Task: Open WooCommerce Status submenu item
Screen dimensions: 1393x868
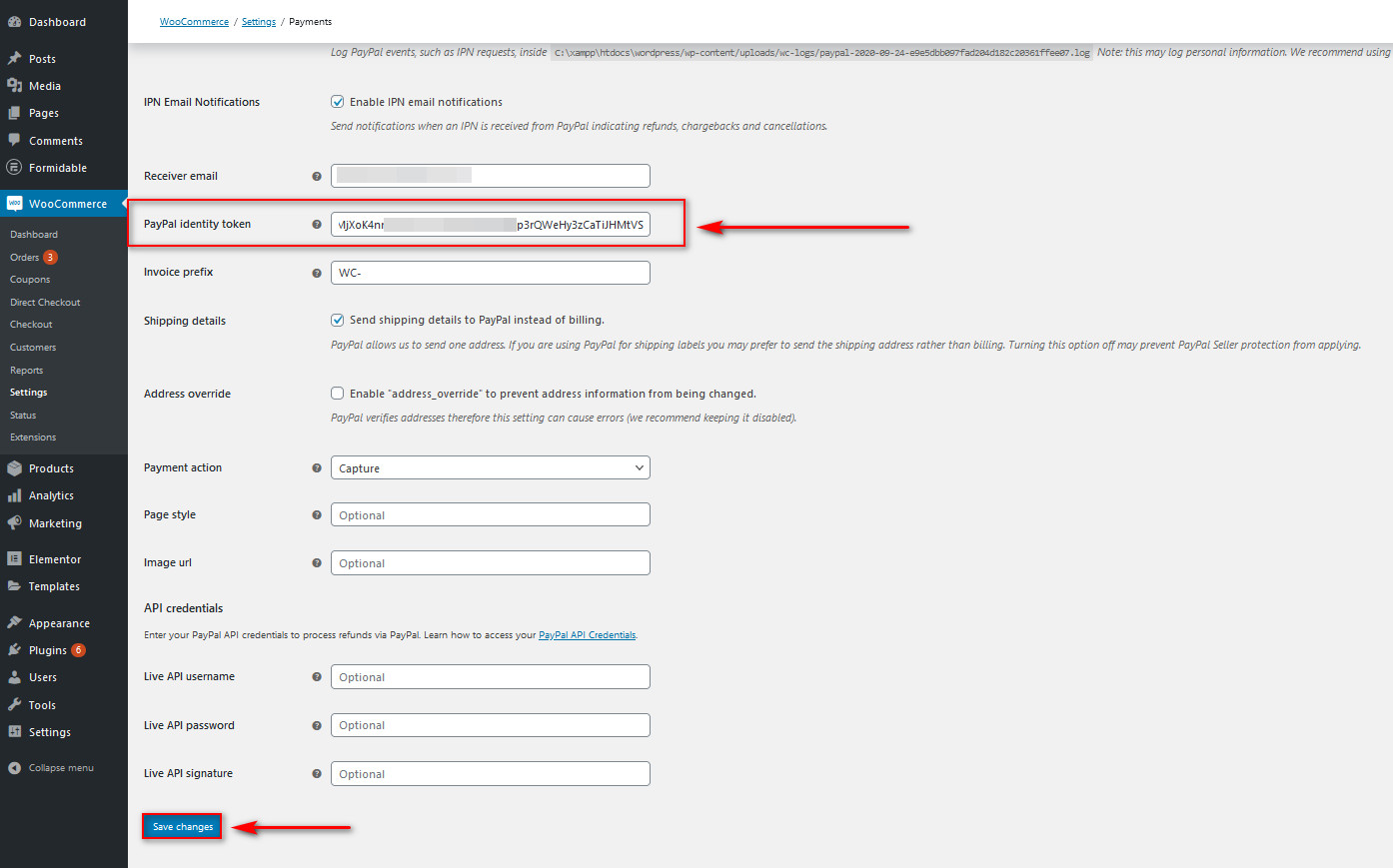Action: click(x=23, y=416)
